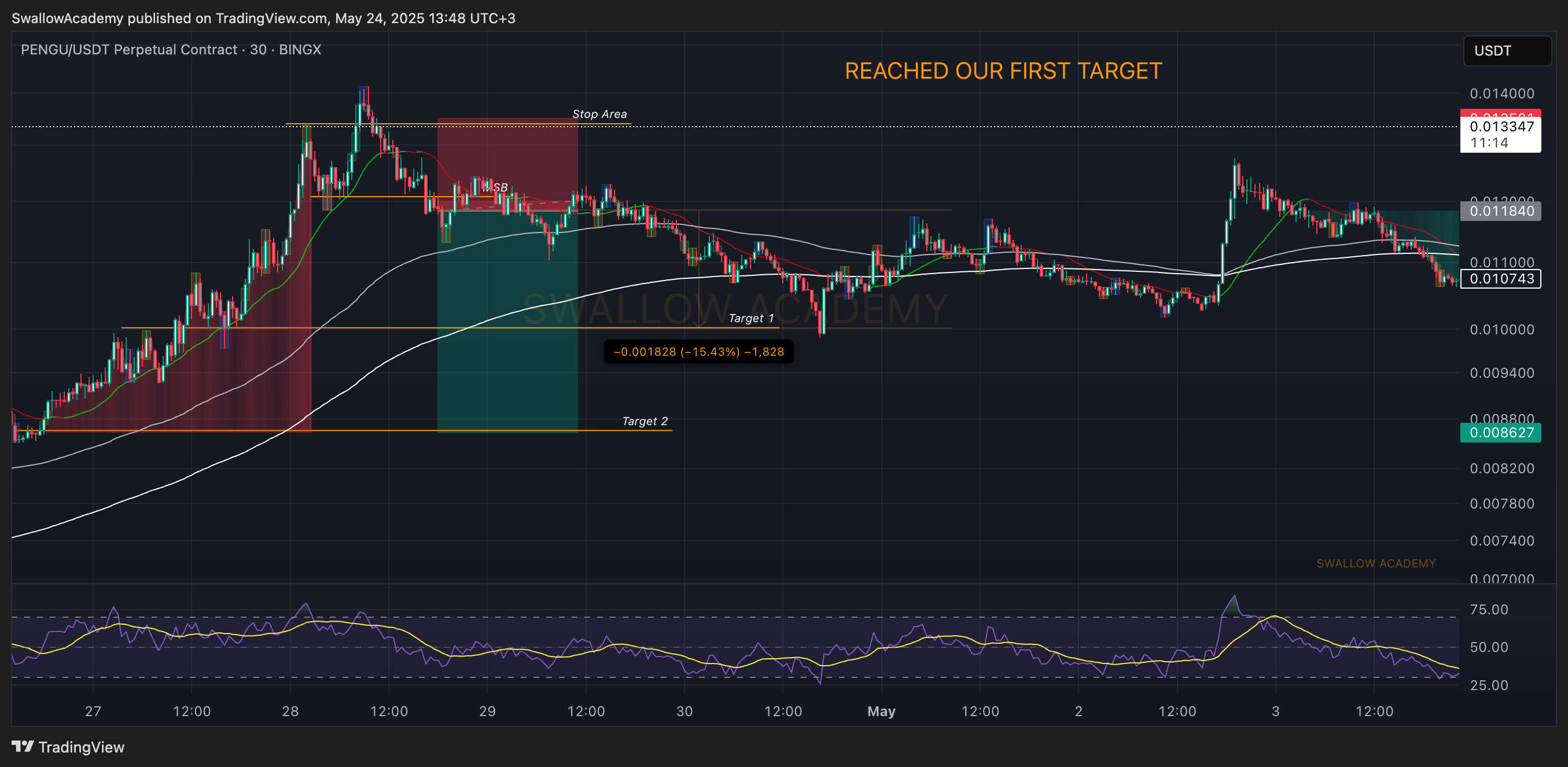
Task: Open the USDT currency box
Action: tap(1507, 50)
